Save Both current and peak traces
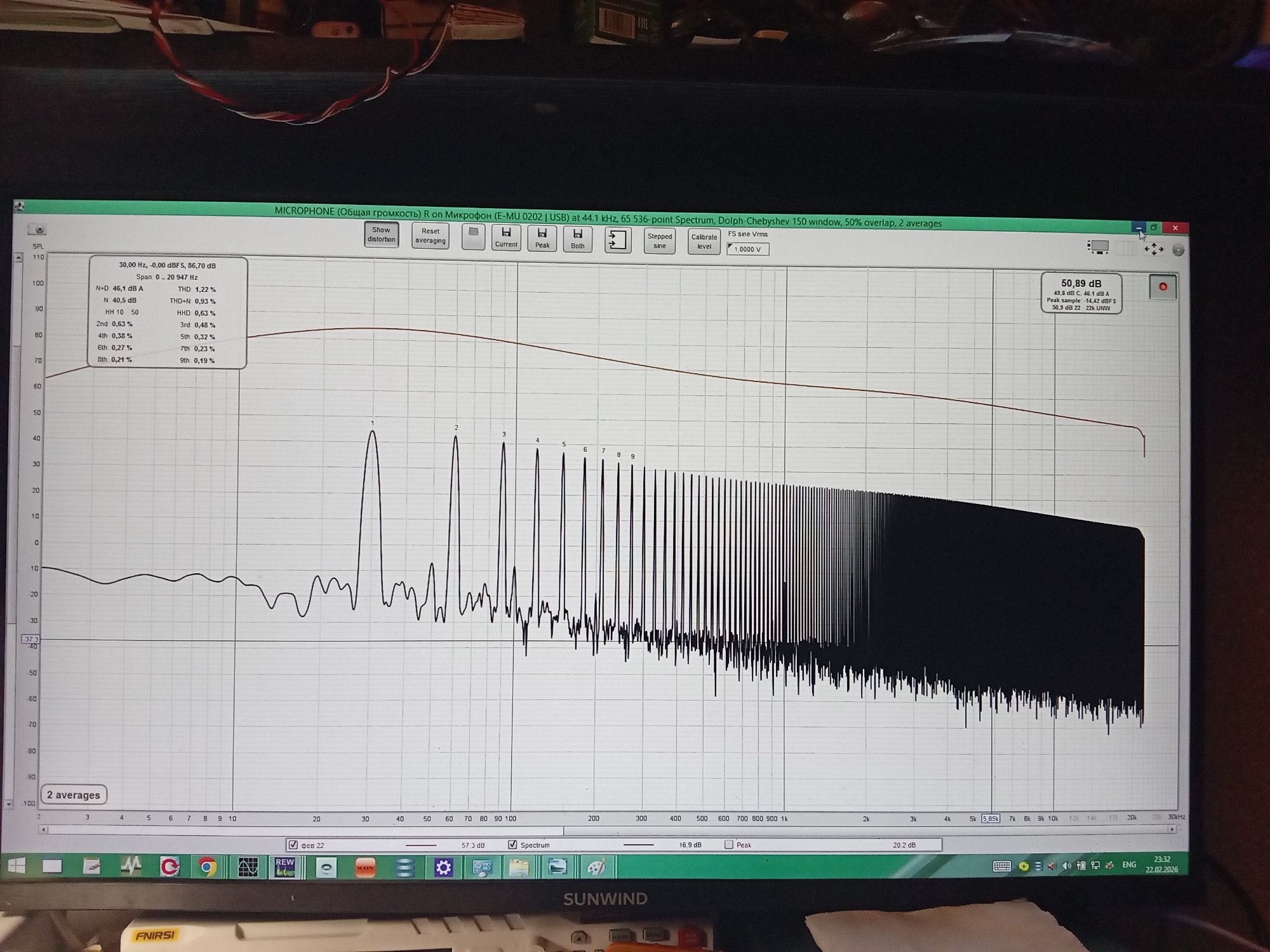The height and width of the screenshot is (952, 1270). (x=577, y=239)
